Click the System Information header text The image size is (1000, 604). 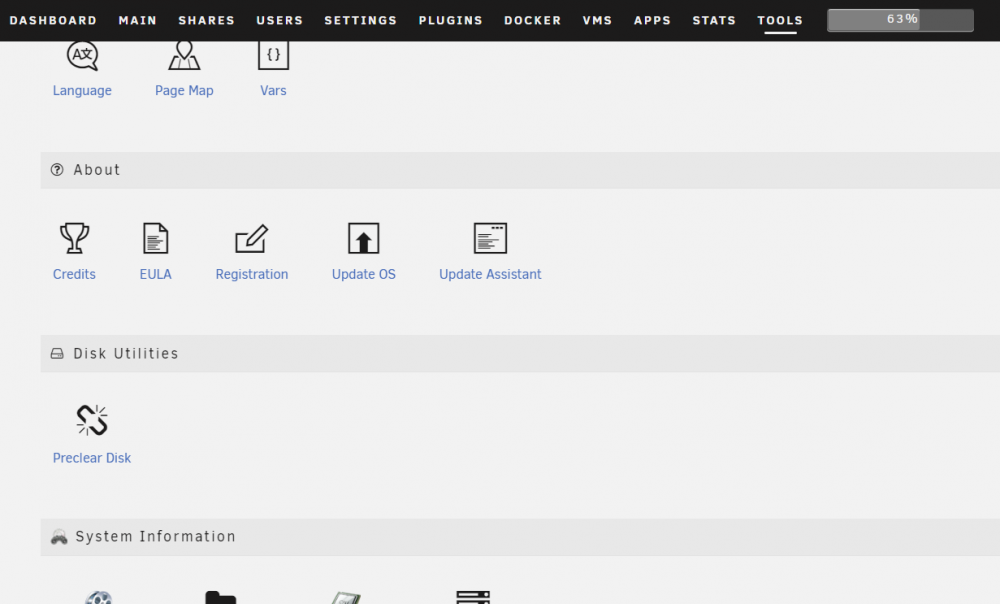click(x=156, y=536)
